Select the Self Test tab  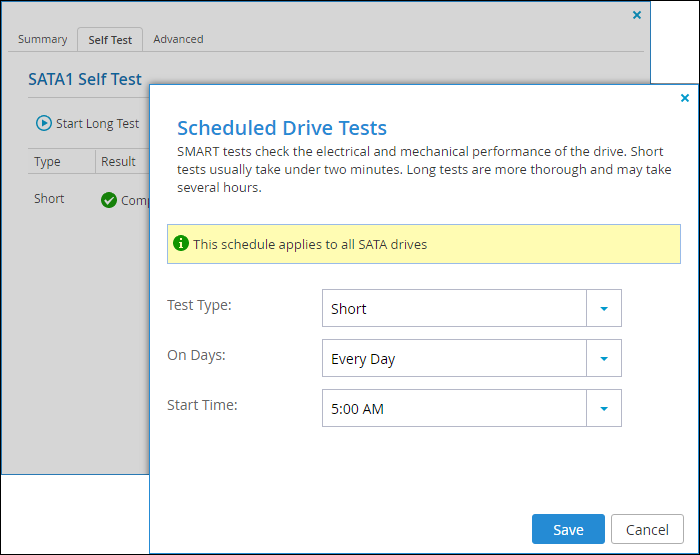click(x=110, y=40)
